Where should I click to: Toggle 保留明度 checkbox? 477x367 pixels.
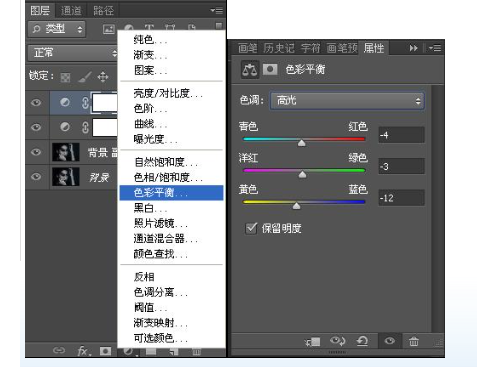251,228
